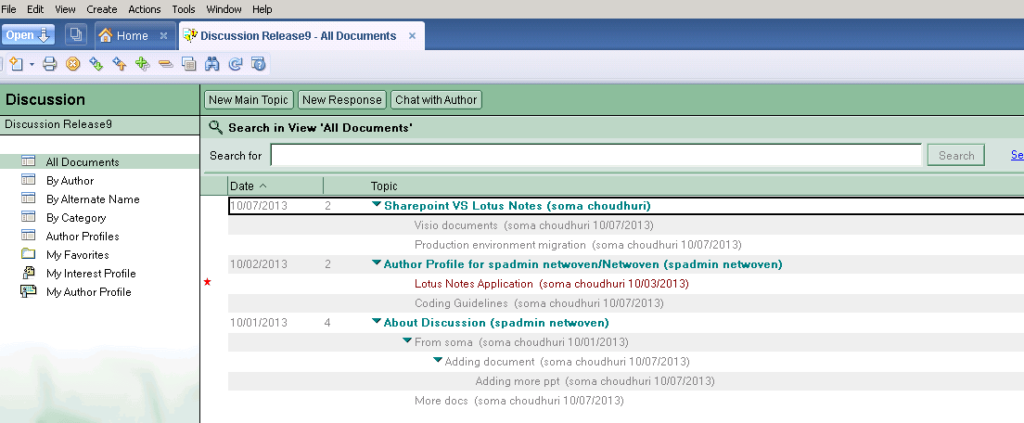Click the Chat with Author button

click(x=436, y=100)
